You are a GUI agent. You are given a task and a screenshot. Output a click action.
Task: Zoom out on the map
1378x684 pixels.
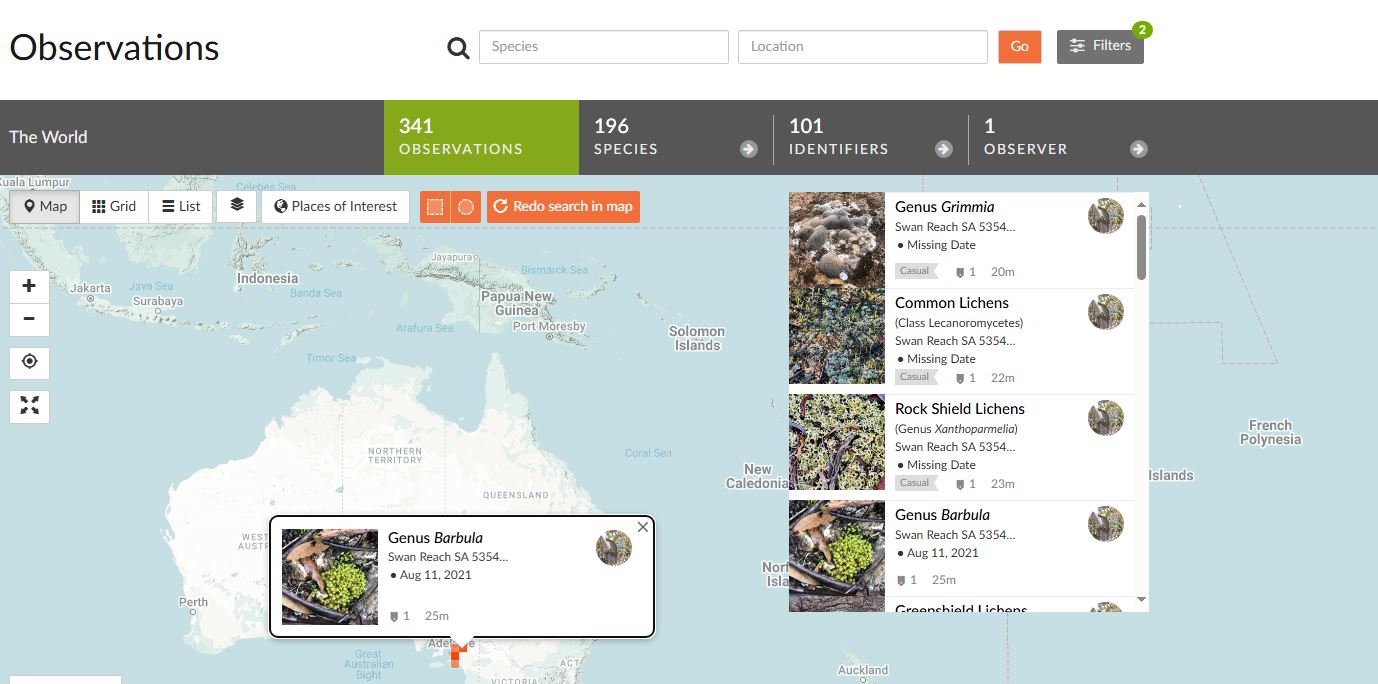click(29, 319)
